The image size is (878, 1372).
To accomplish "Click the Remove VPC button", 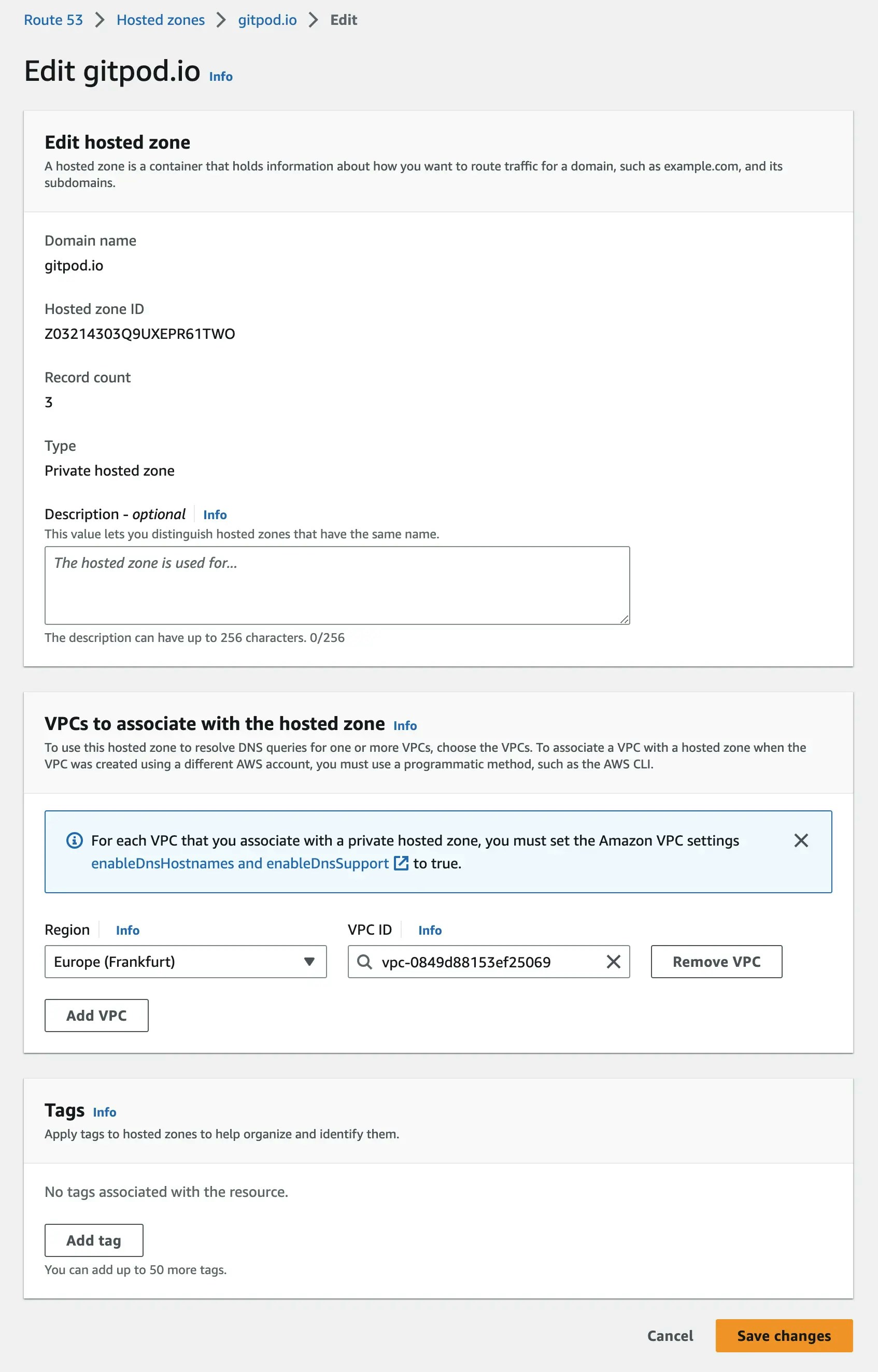I will pyautogui.click(x=716, y=962).
